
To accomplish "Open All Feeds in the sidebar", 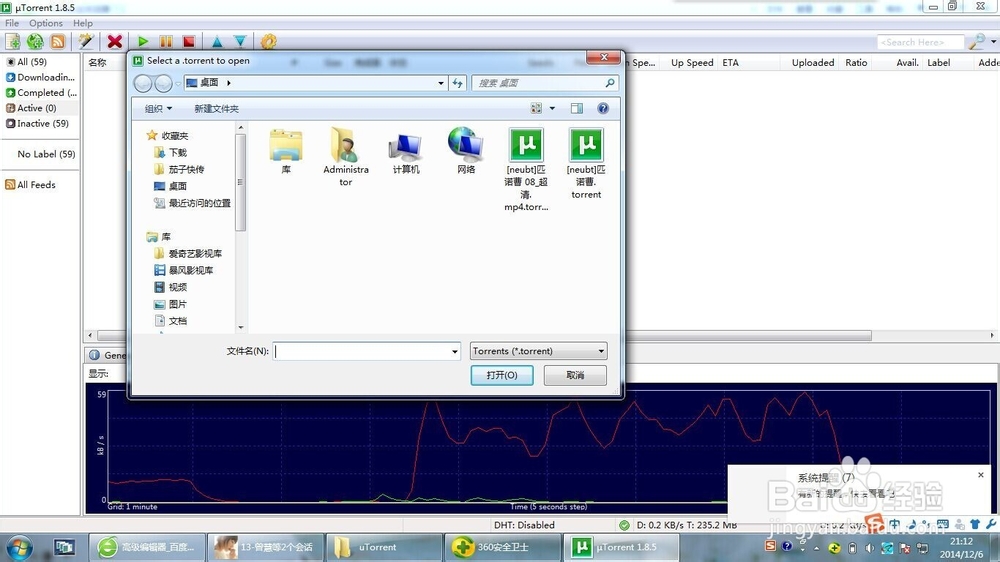I will pos(31,184).
